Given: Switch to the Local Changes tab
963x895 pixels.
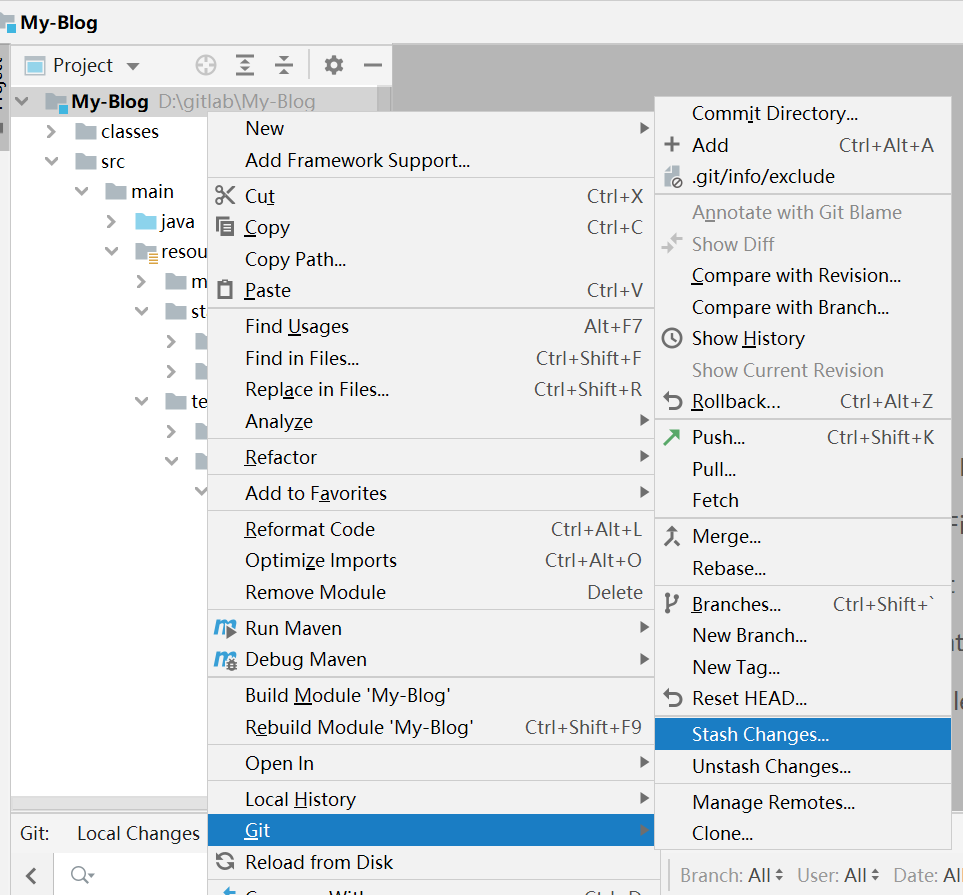Looking at the screenshot, I should [x=138, y=833].
